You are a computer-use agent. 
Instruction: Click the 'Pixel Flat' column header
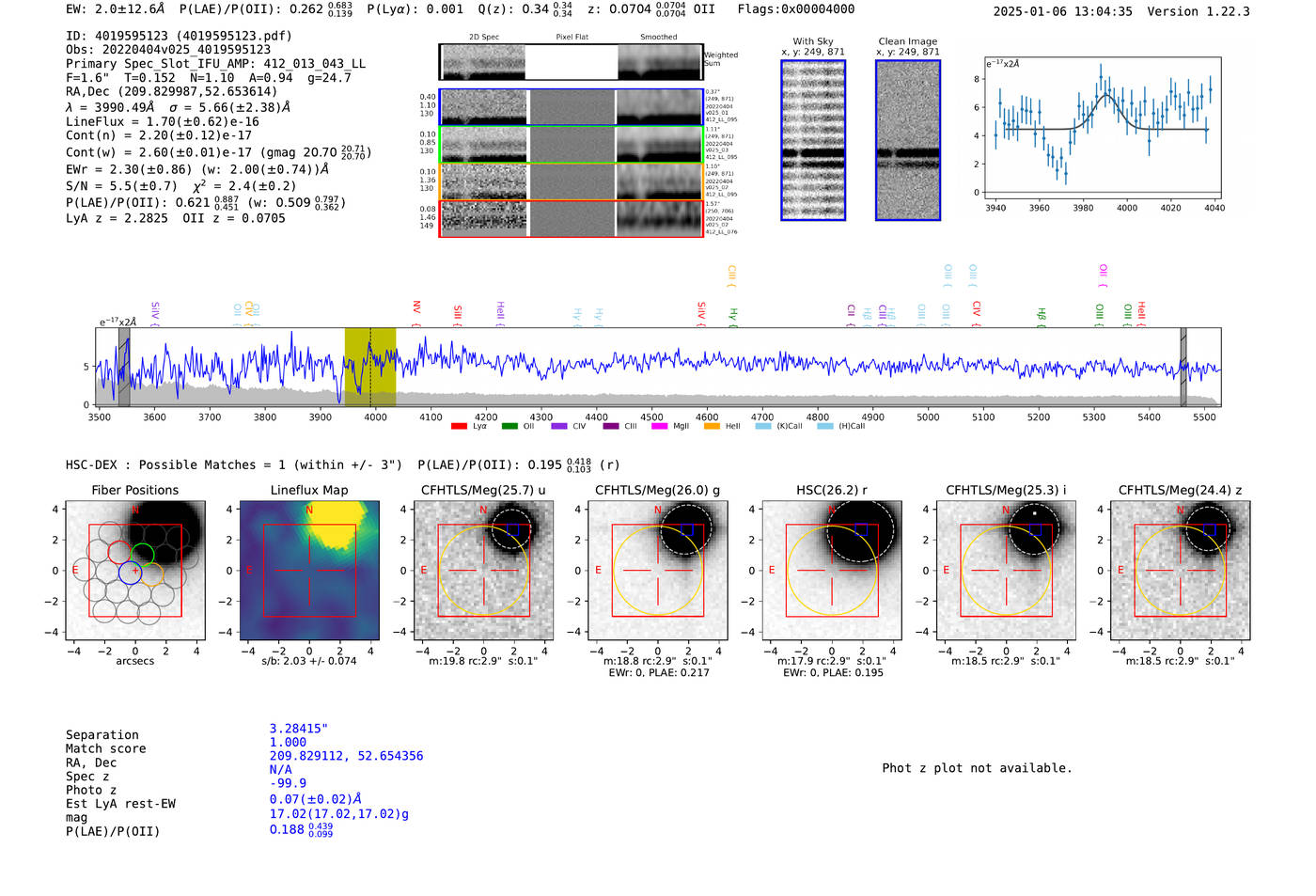pos(572,38)
